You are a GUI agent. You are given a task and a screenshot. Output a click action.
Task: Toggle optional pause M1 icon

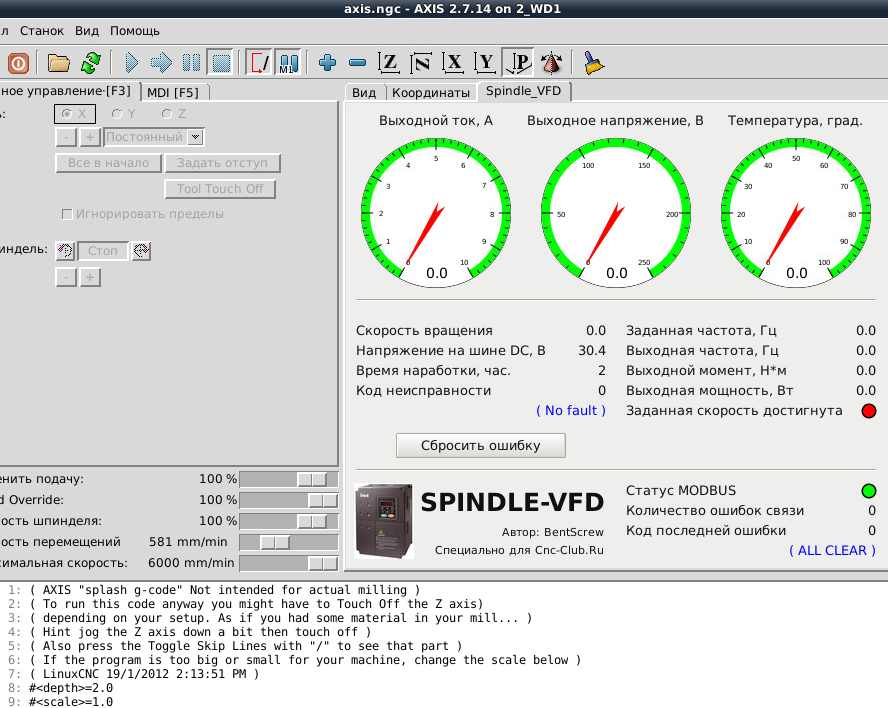[x=289, y=62]
